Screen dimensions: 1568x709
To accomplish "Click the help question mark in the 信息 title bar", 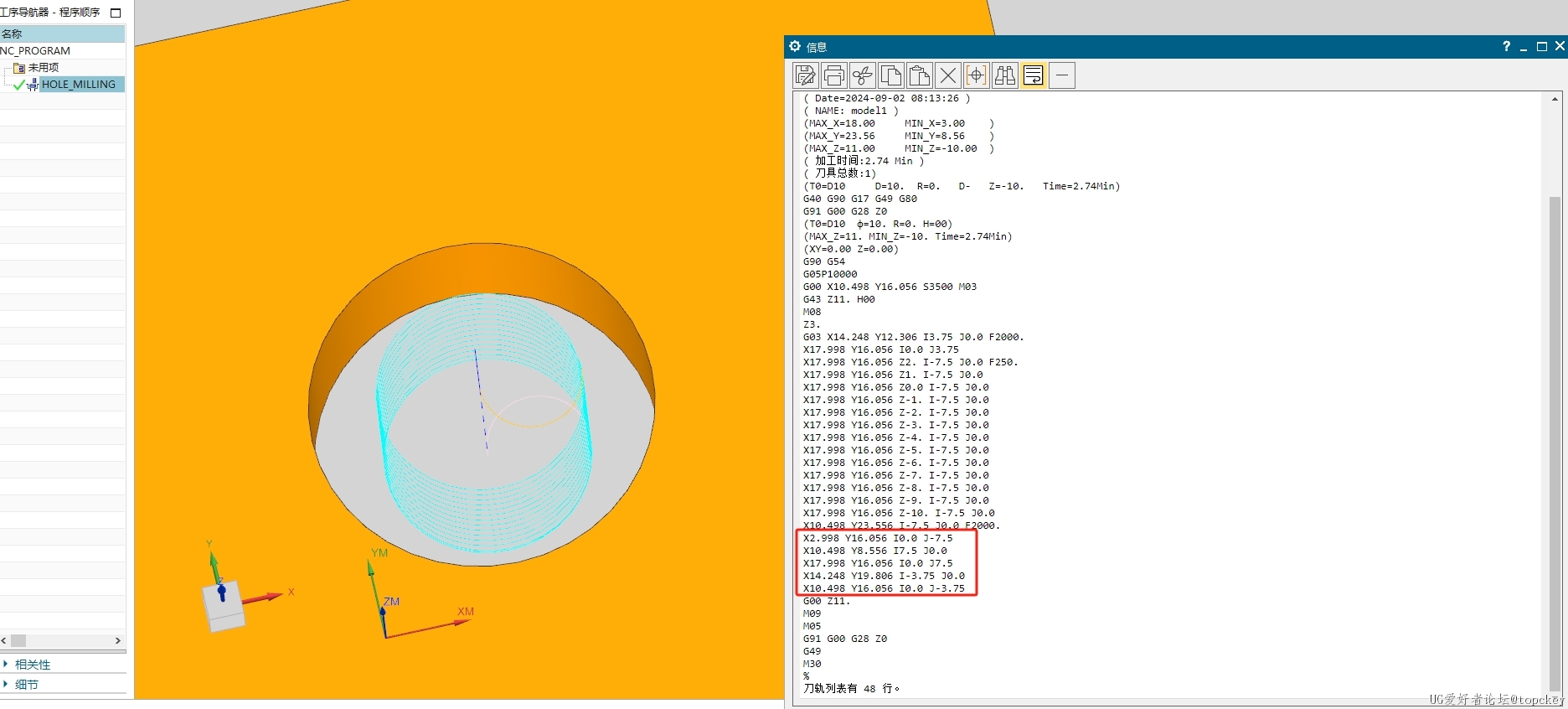I will 1506,46.
